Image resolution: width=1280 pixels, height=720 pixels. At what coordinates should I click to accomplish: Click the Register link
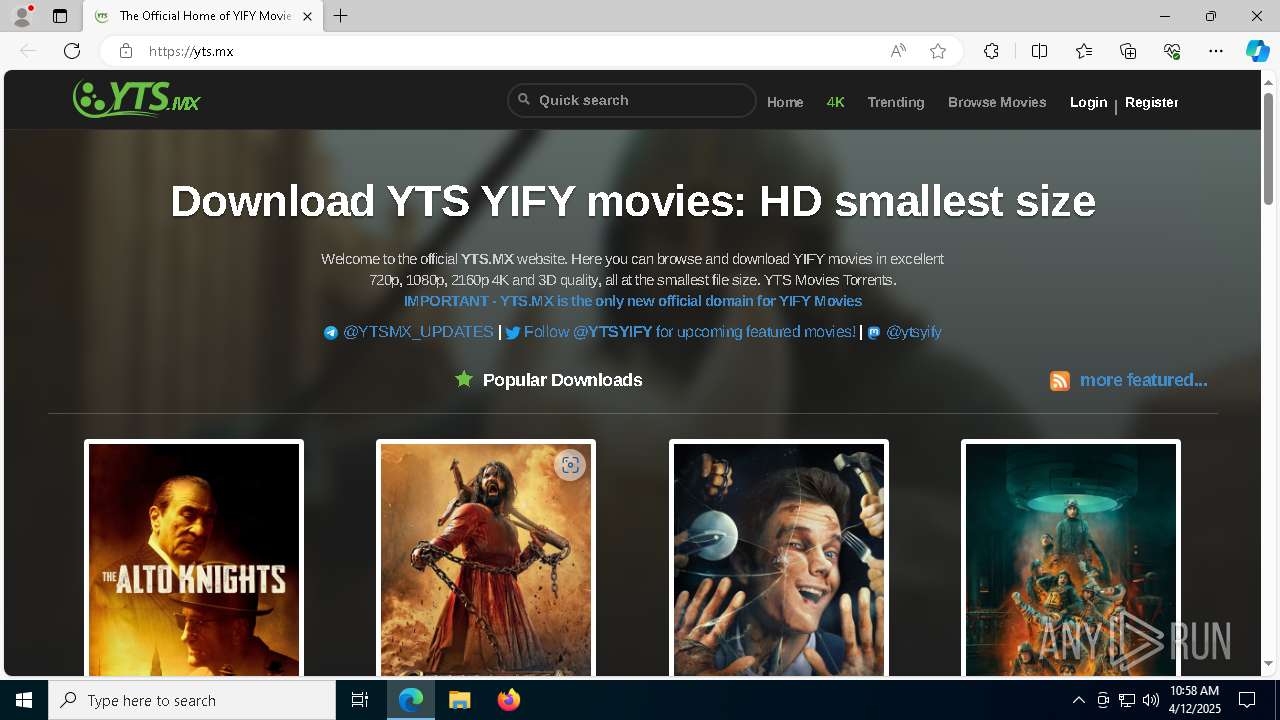(1151, 102)
